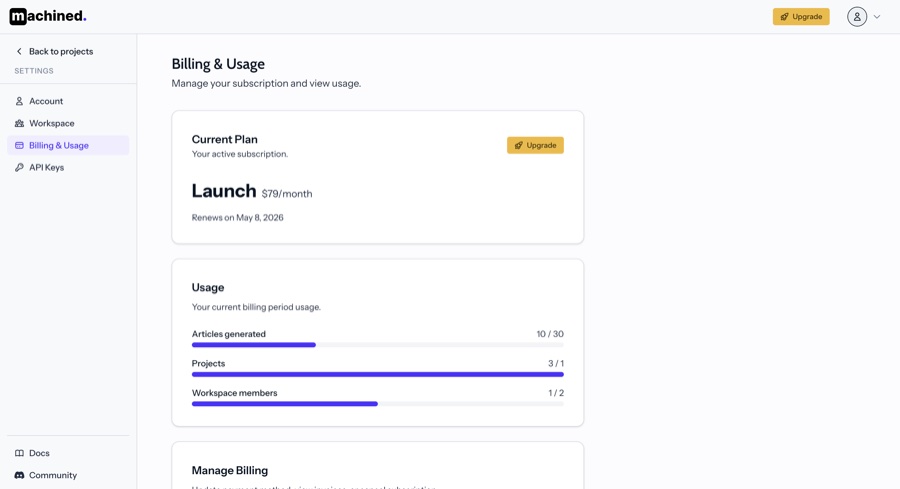This screenshot has height=489, width=900.
Task: Click the back arrow icon beside Back to projects
Action: point(19,51)
